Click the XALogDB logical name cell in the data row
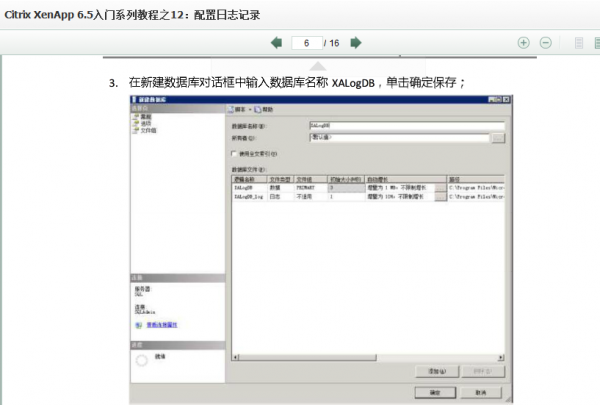 [249, 188]
